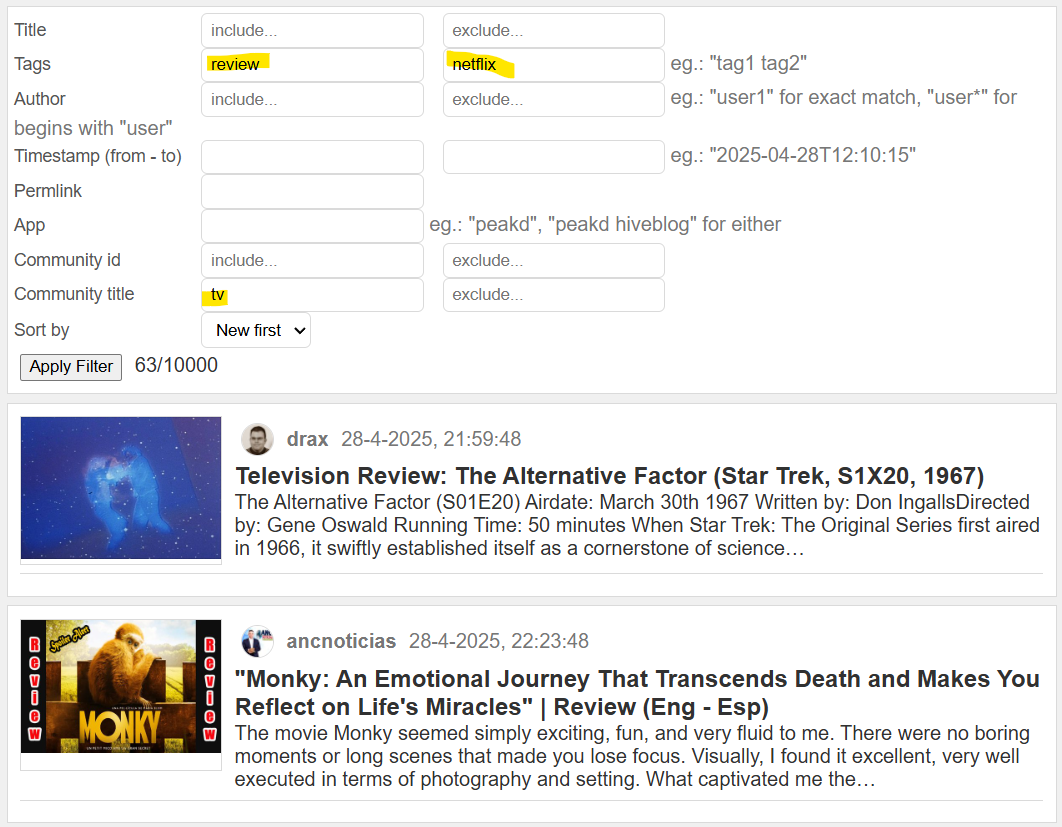Click the Timestamp (from - to) label
Image resolution: width=1062 pixels, height=827 pixels.
pos(98,156)
